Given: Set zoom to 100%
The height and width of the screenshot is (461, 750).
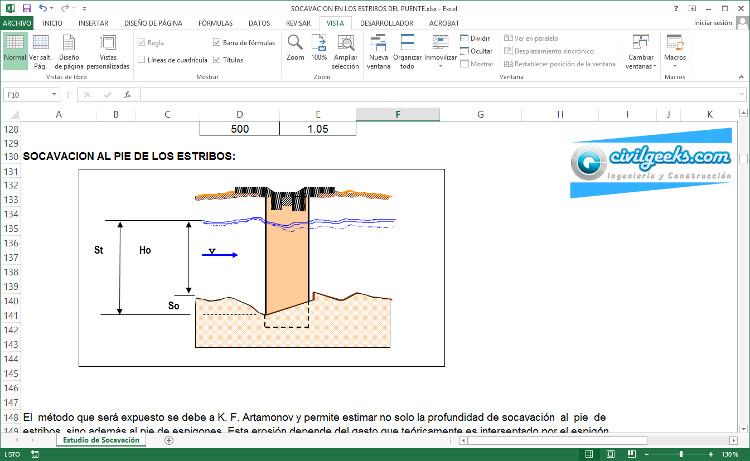Looking at the screenshot, I should tap(320, 48).
